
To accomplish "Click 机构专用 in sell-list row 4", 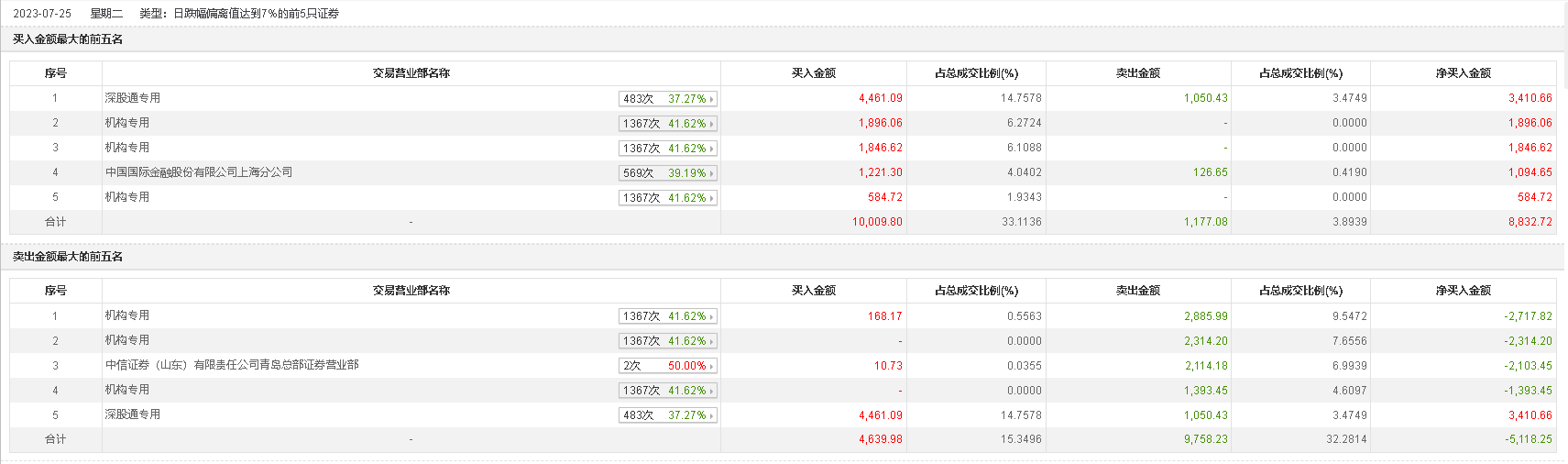I will 127,390.
